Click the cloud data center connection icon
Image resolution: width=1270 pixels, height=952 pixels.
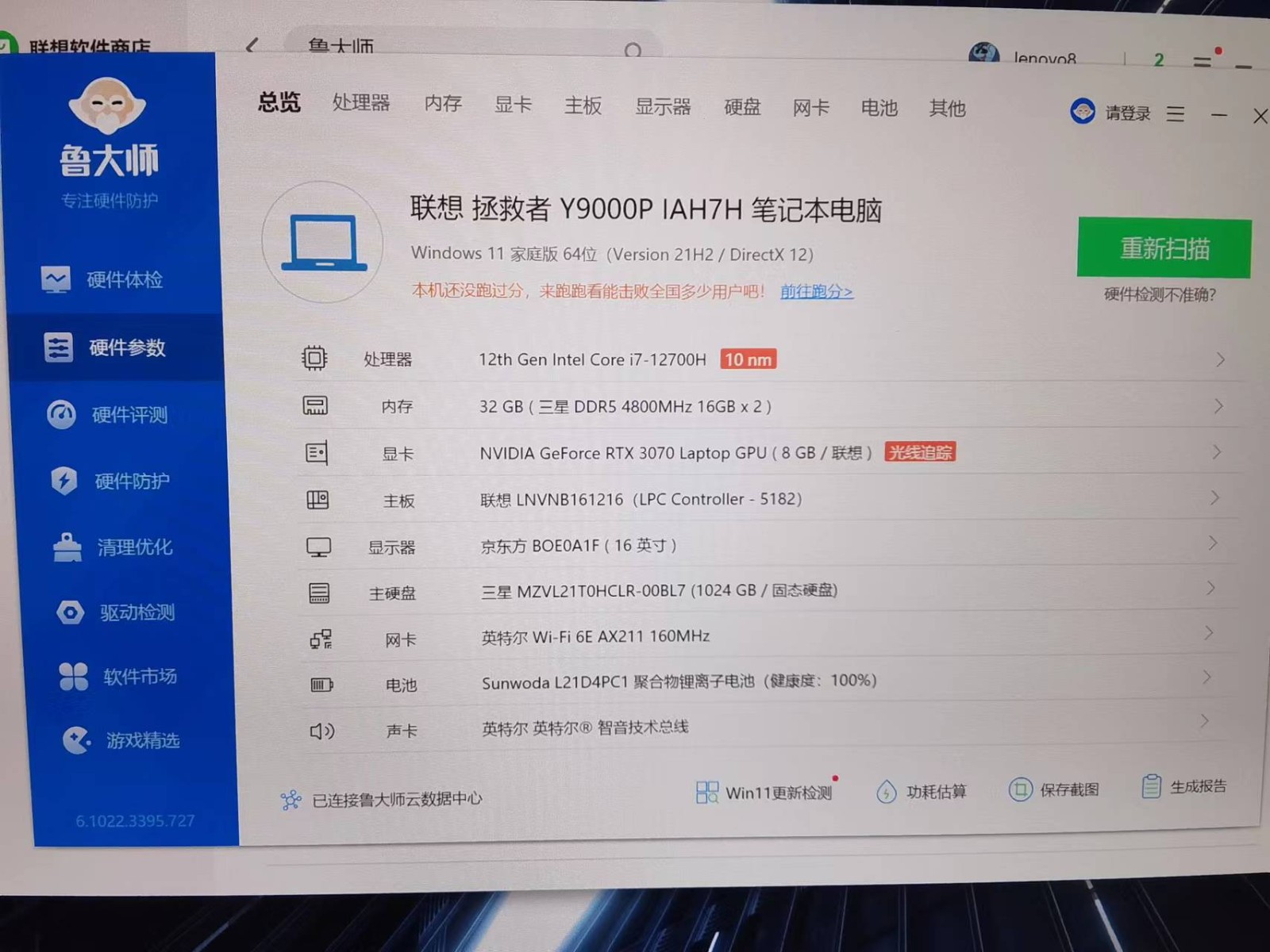pos(291,800)
